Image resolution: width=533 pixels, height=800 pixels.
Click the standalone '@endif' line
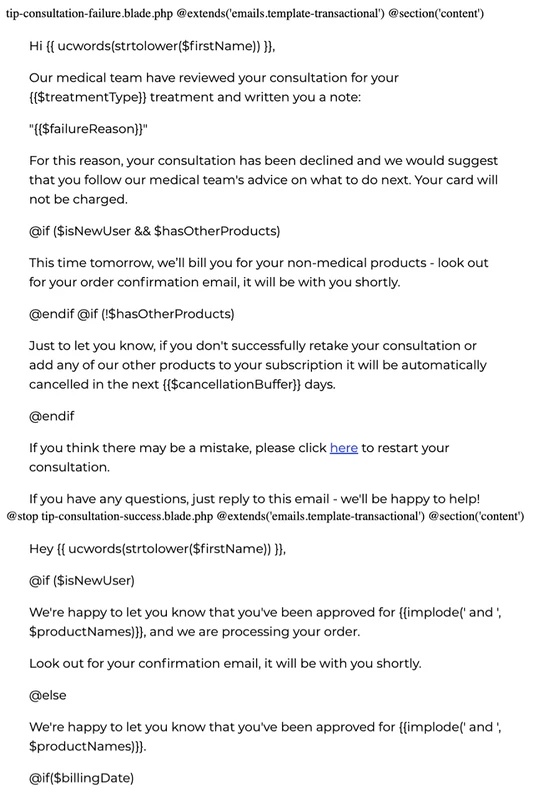coord(52,416)
